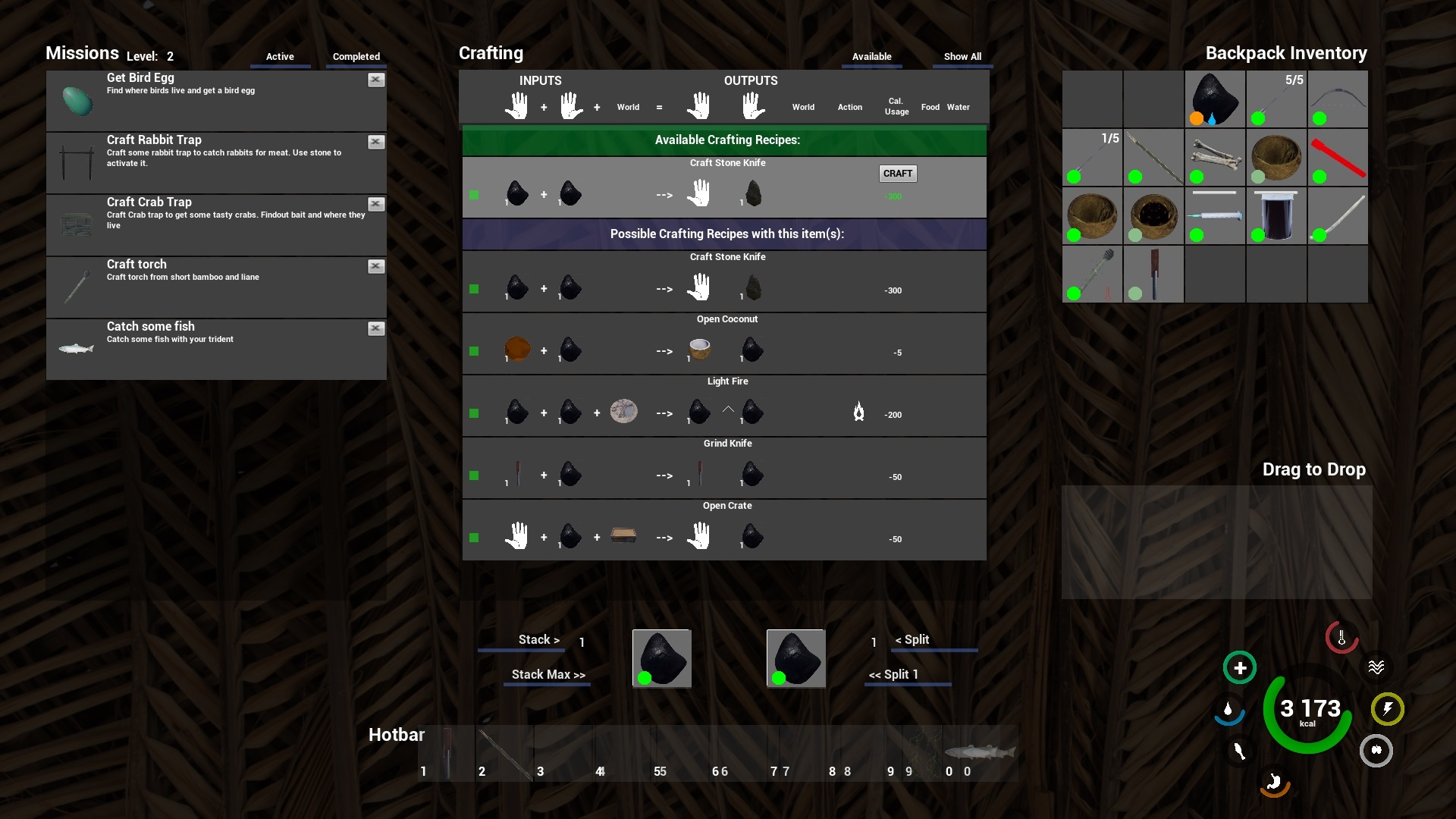Screen dimensions: 1456x819
Task: Click the water drop hydration status icon
Action: tap(1228, 711)
